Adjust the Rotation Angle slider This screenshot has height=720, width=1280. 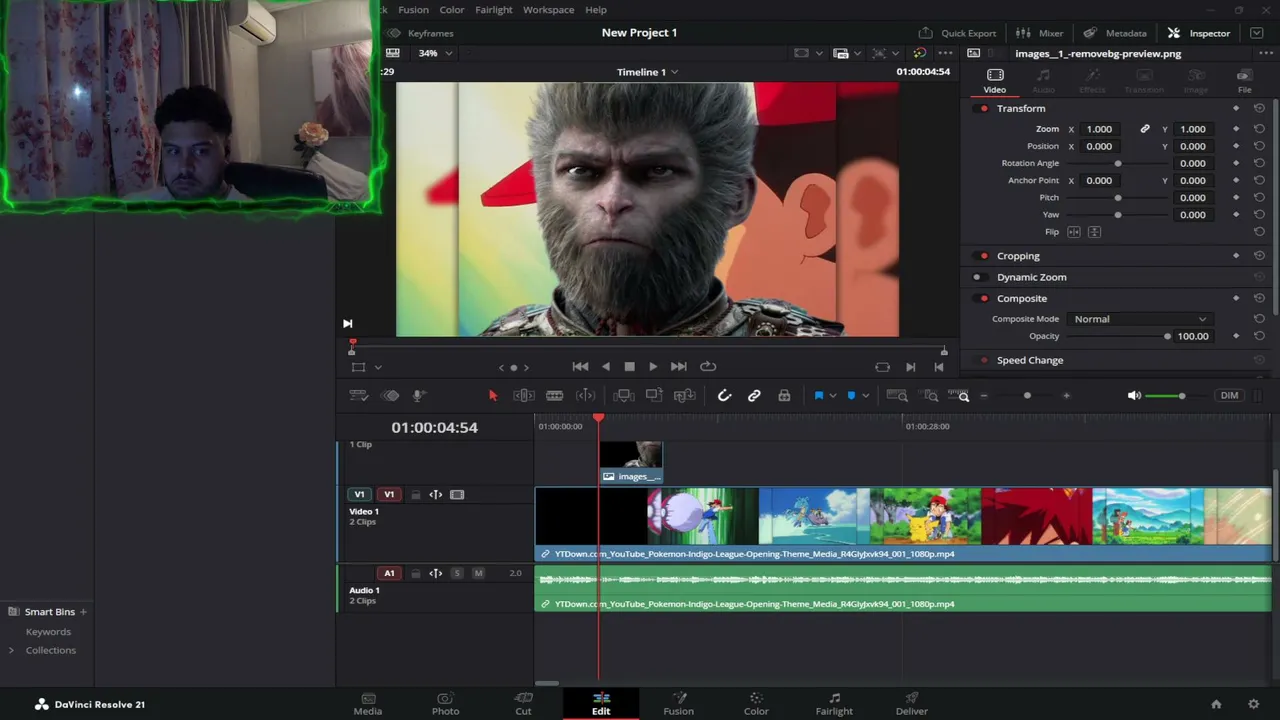(1117, 163)
